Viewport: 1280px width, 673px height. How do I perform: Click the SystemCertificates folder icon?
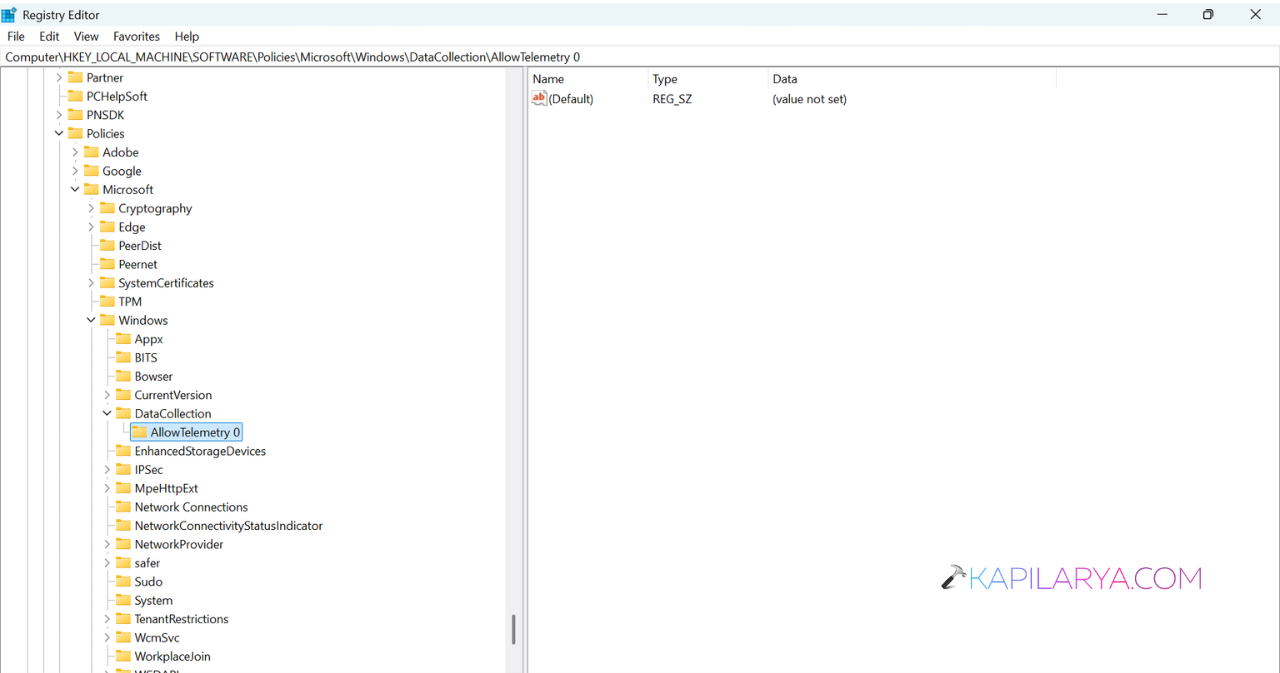[107, 283]
